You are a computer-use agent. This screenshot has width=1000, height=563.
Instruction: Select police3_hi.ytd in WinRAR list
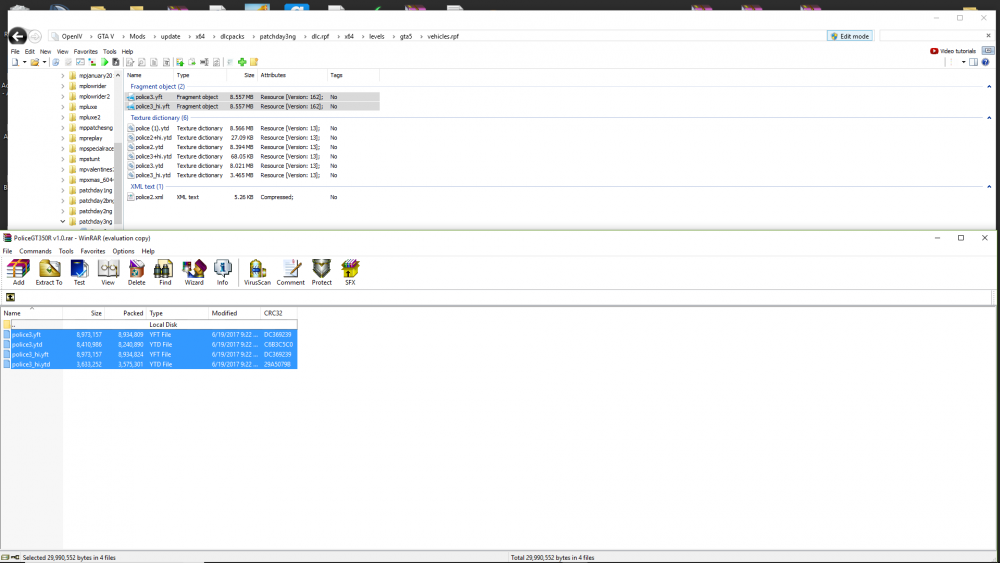(x=149, y=364)
